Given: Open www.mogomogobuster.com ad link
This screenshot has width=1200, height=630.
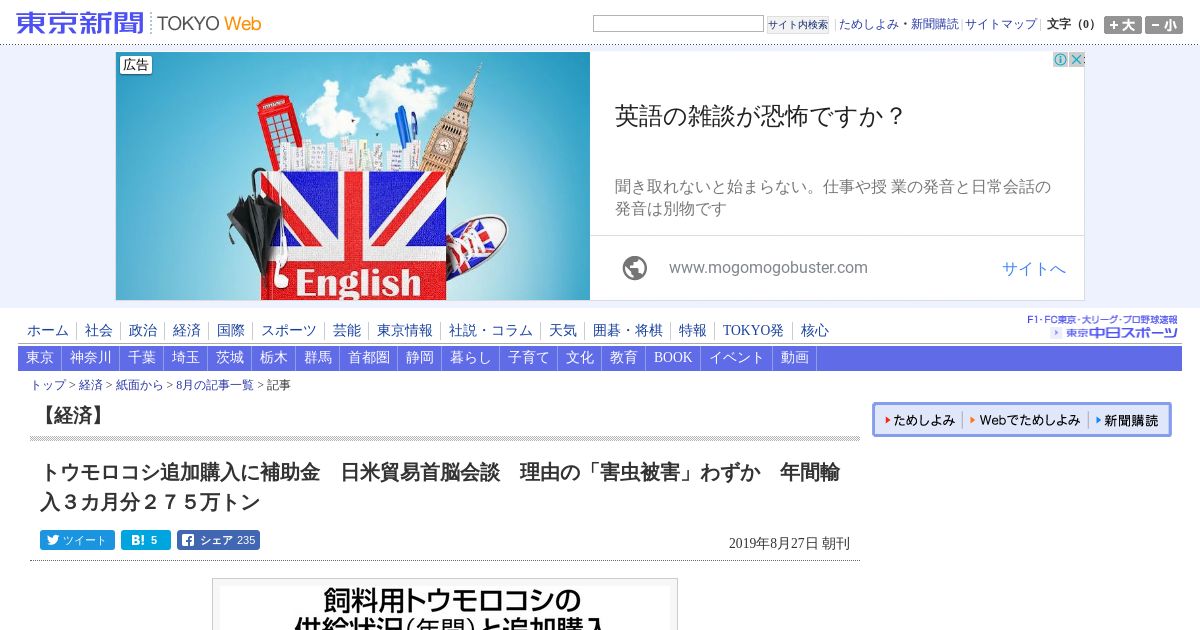Looking at the screenshot, I should pyautogui.click(x=768, y=268).
